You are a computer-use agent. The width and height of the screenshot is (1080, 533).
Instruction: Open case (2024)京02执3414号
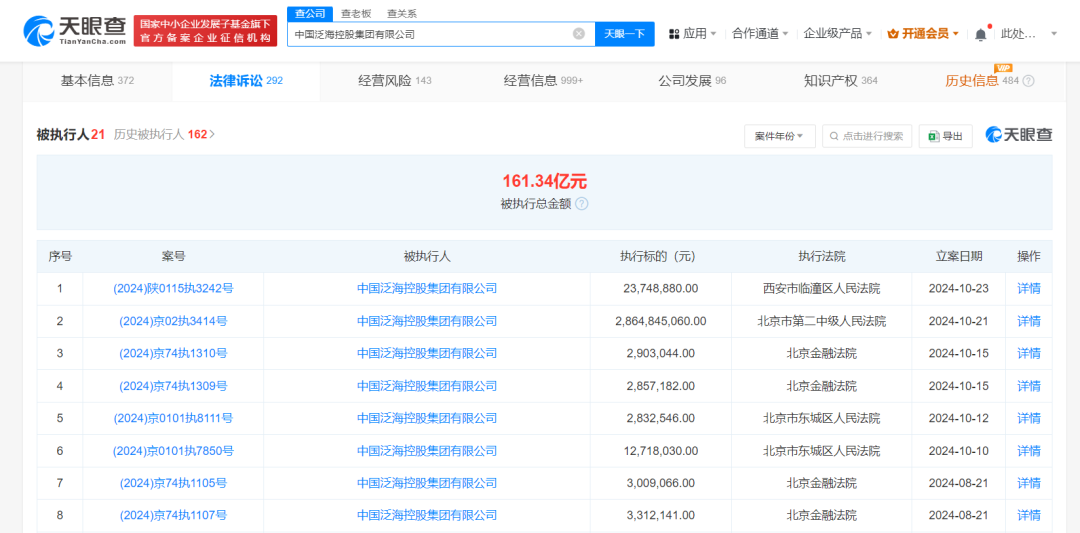[173, 321]
